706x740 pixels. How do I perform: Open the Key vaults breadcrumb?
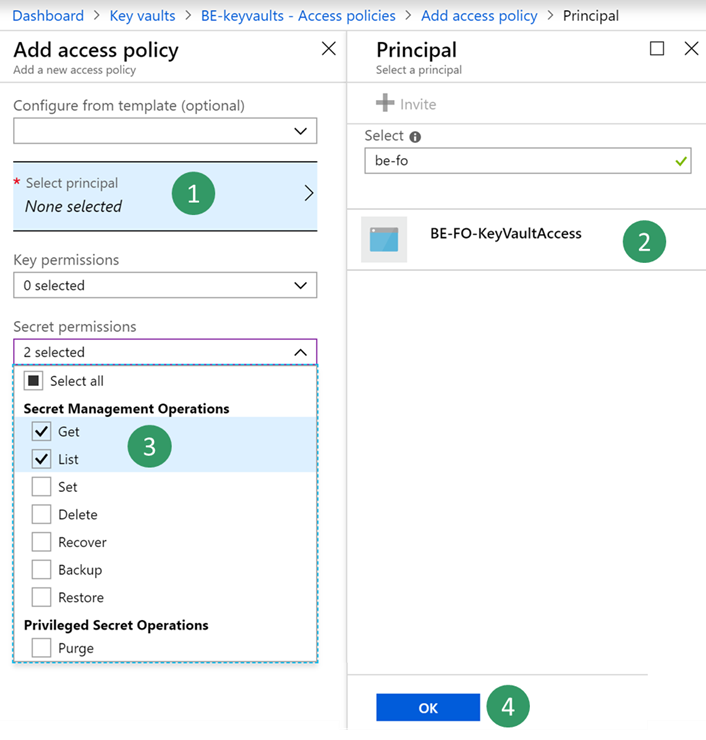point(142,16)
